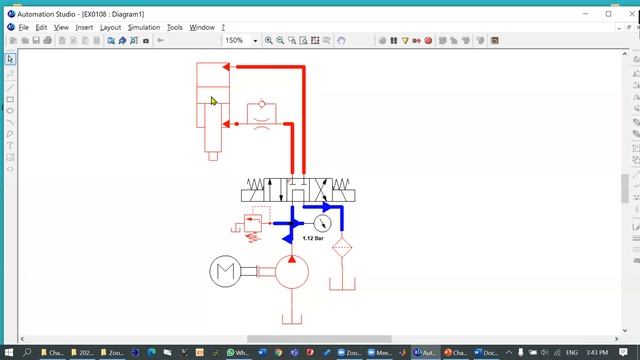The image size is (640, 360).
Task: Open Chrome from the taskbar
Action: tap(279, 352)
